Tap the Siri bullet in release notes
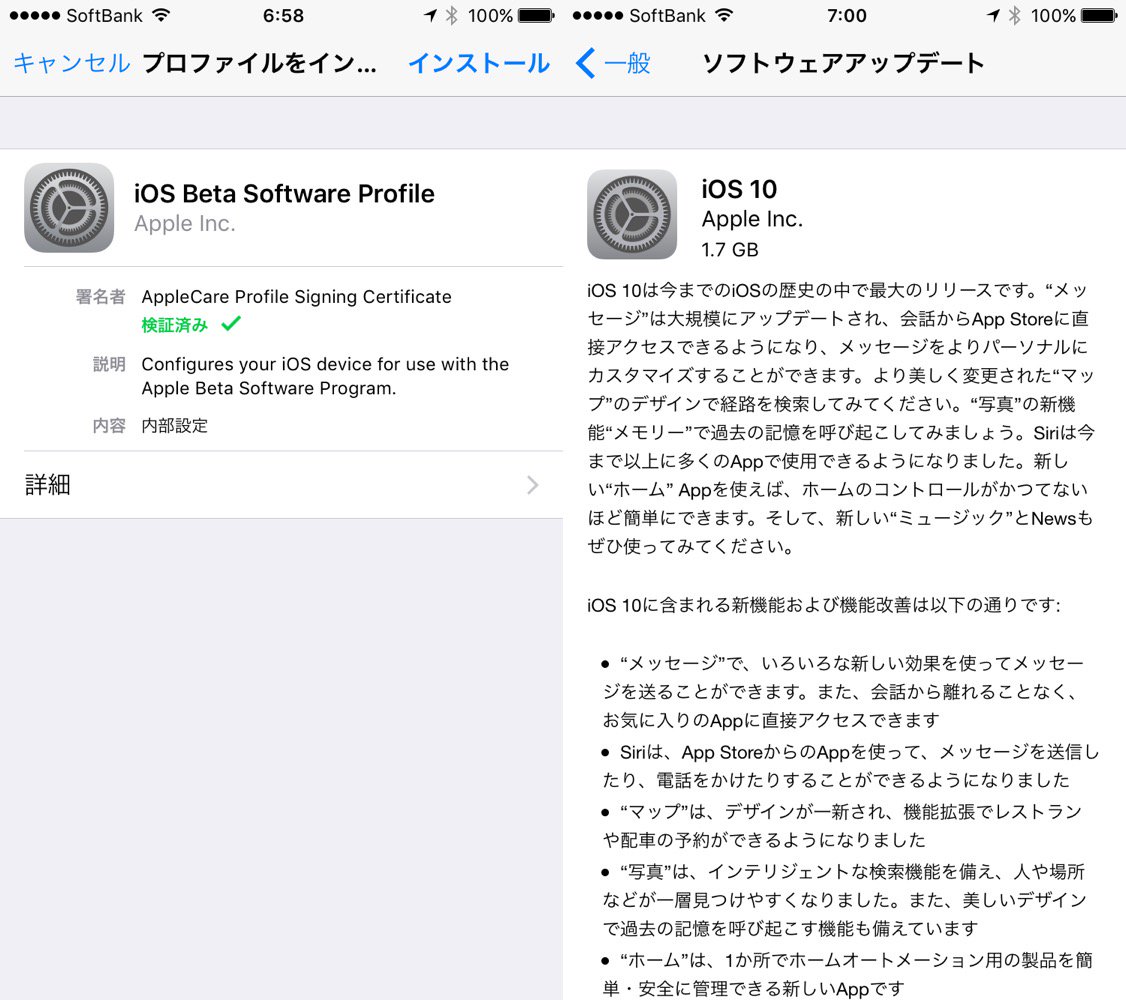This screenshot has height=1000, width=1126. 850,766
